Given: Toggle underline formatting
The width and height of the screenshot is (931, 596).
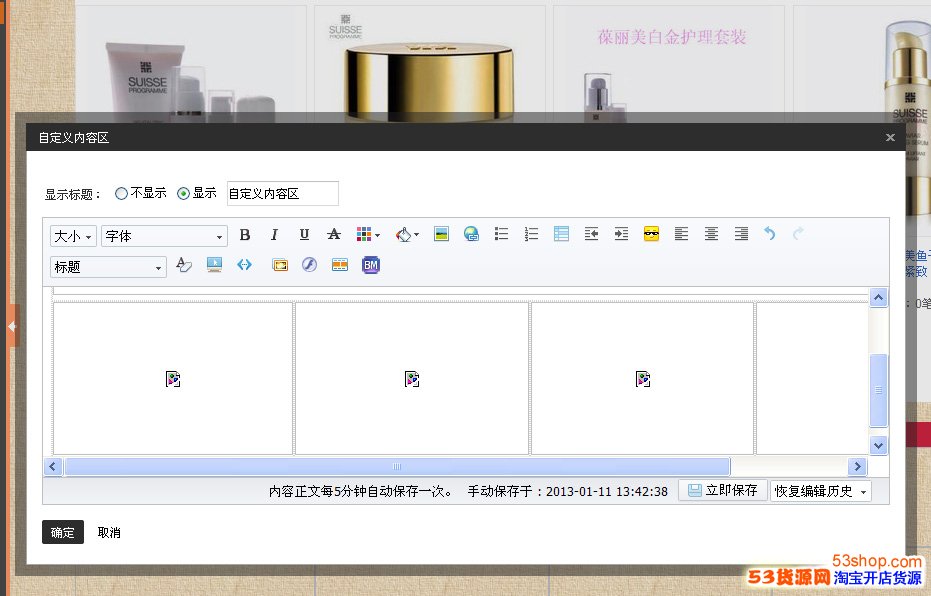Looking at the screenshot, I should tap(304, 234).
